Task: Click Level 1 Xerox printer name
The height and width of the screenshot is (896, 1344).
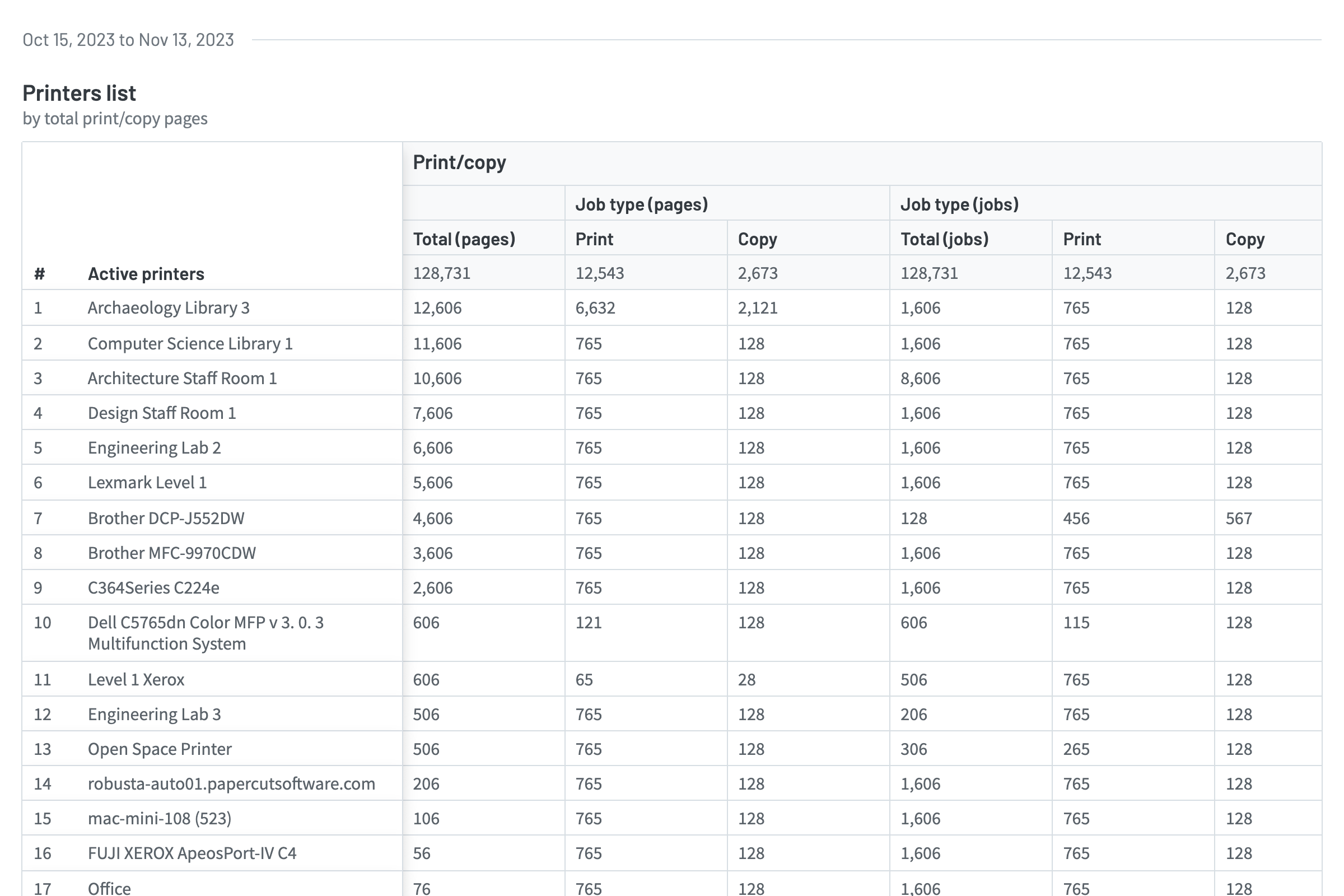Action: click(136, 680)
